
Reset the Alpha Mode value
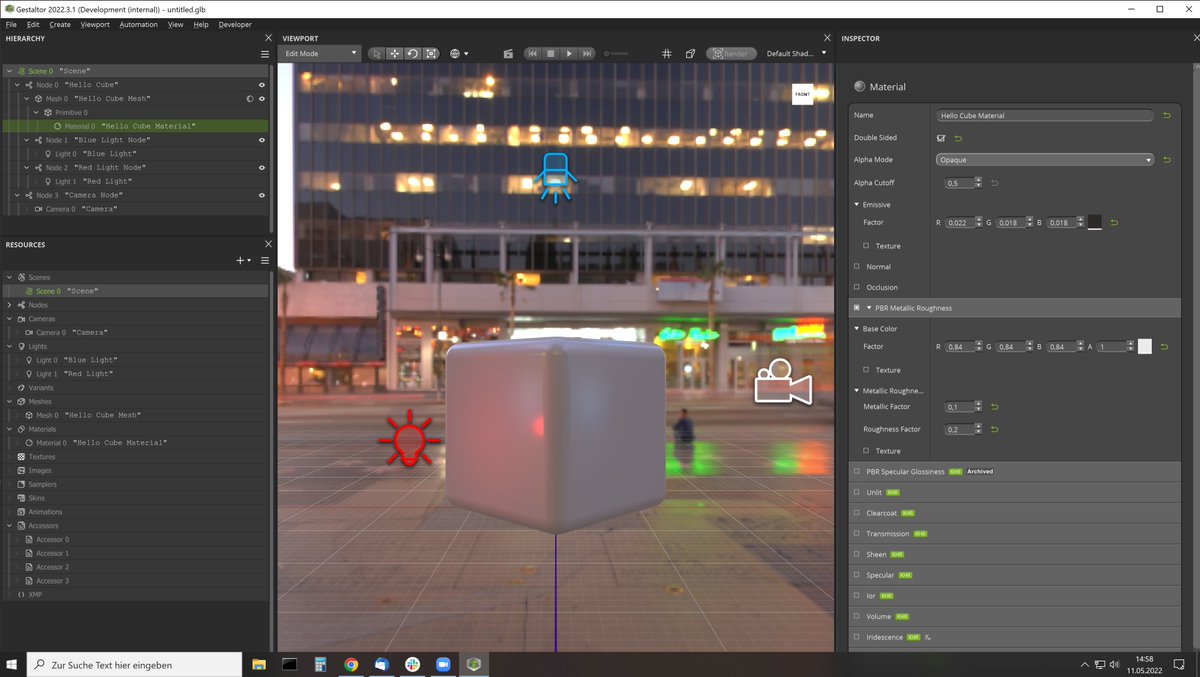(1166, 160)
